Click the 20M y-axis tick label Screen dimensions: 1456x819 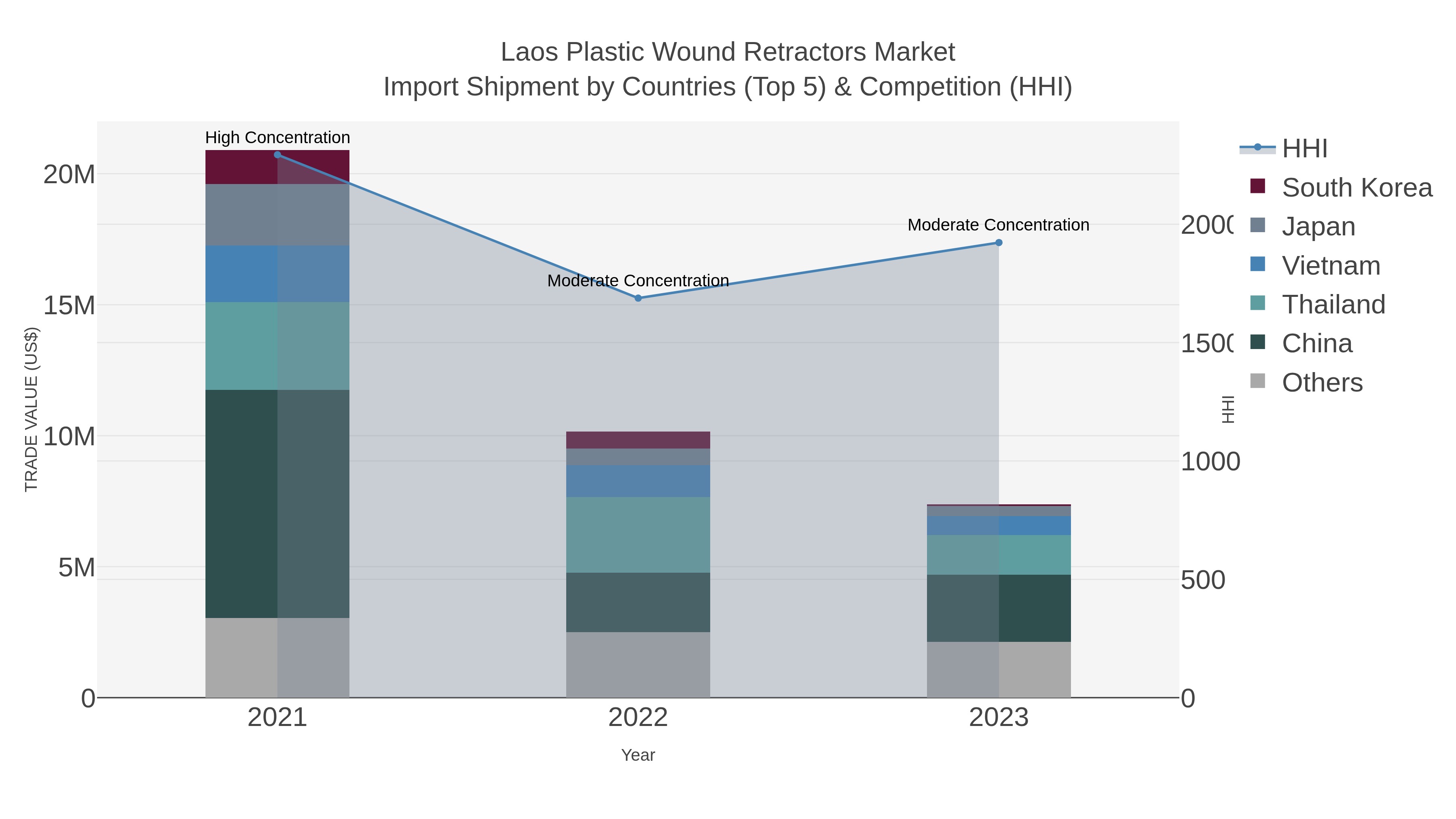pyautogui.click(x=69, y=174)
